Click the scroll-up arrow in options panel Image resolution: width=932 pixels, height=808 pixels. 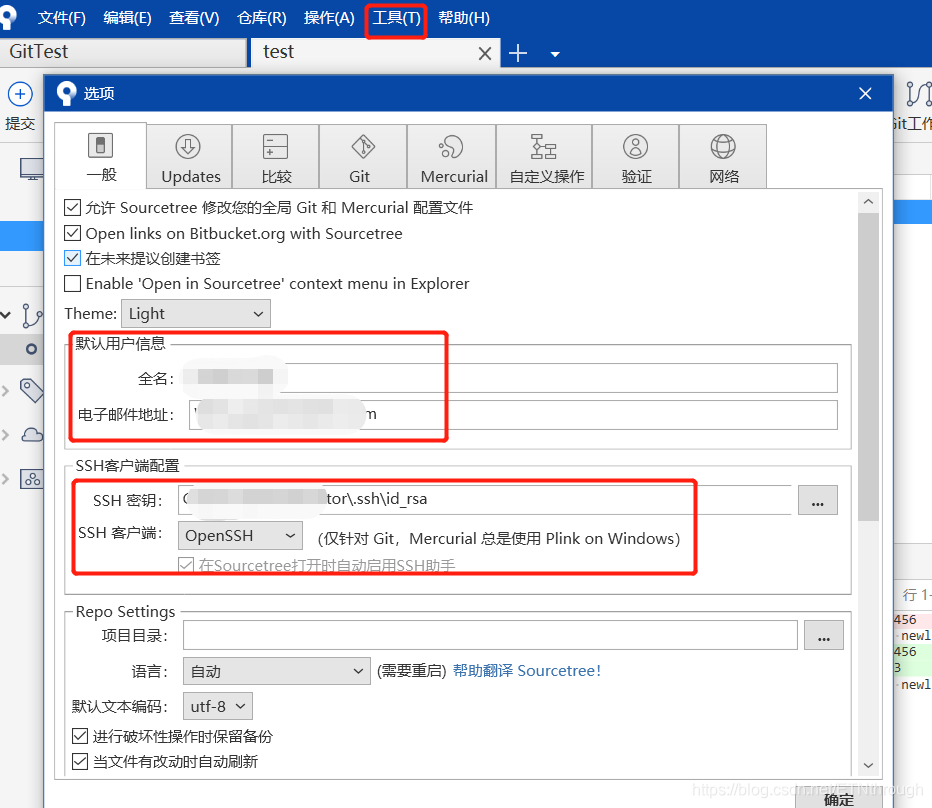coord(868,202)
